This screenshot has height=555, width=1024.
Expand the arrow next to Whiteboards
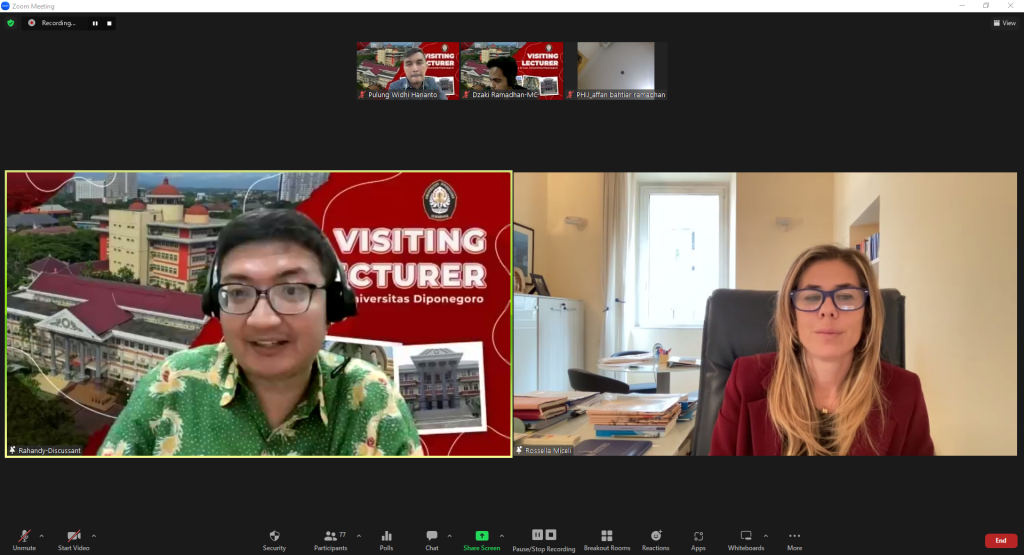(765, 536)
